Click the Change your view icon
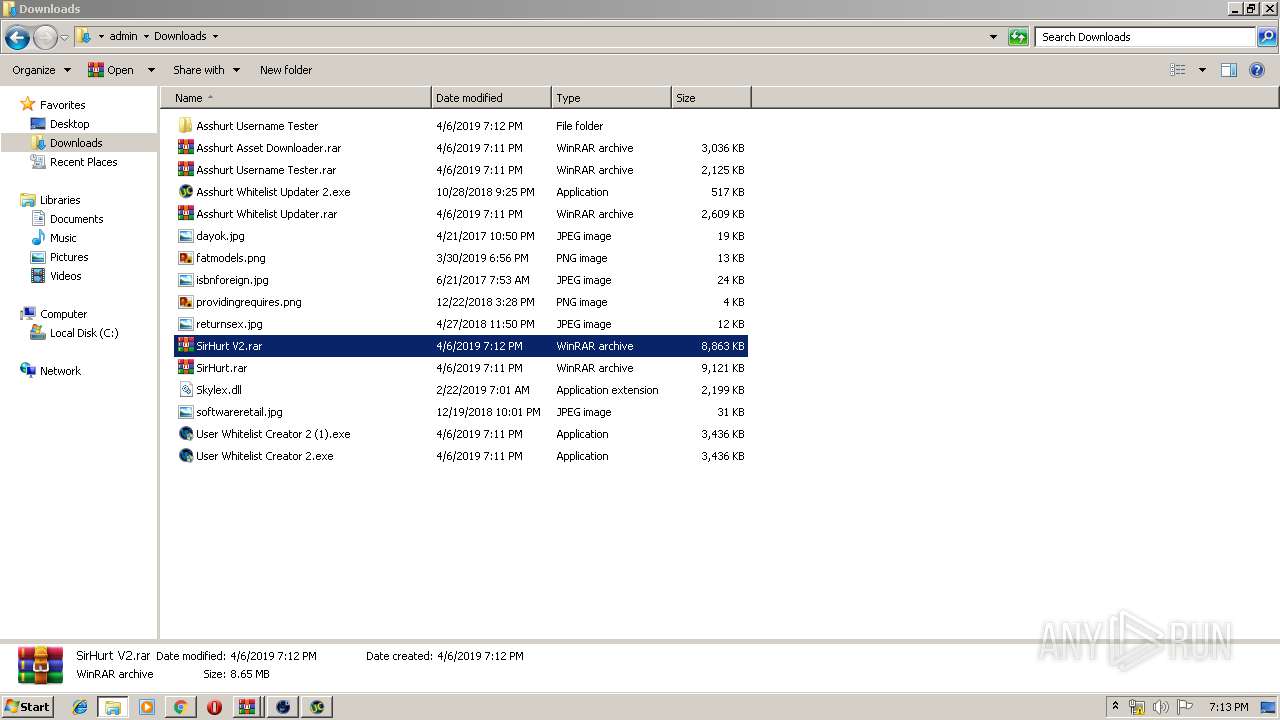 coord(1178,70)
